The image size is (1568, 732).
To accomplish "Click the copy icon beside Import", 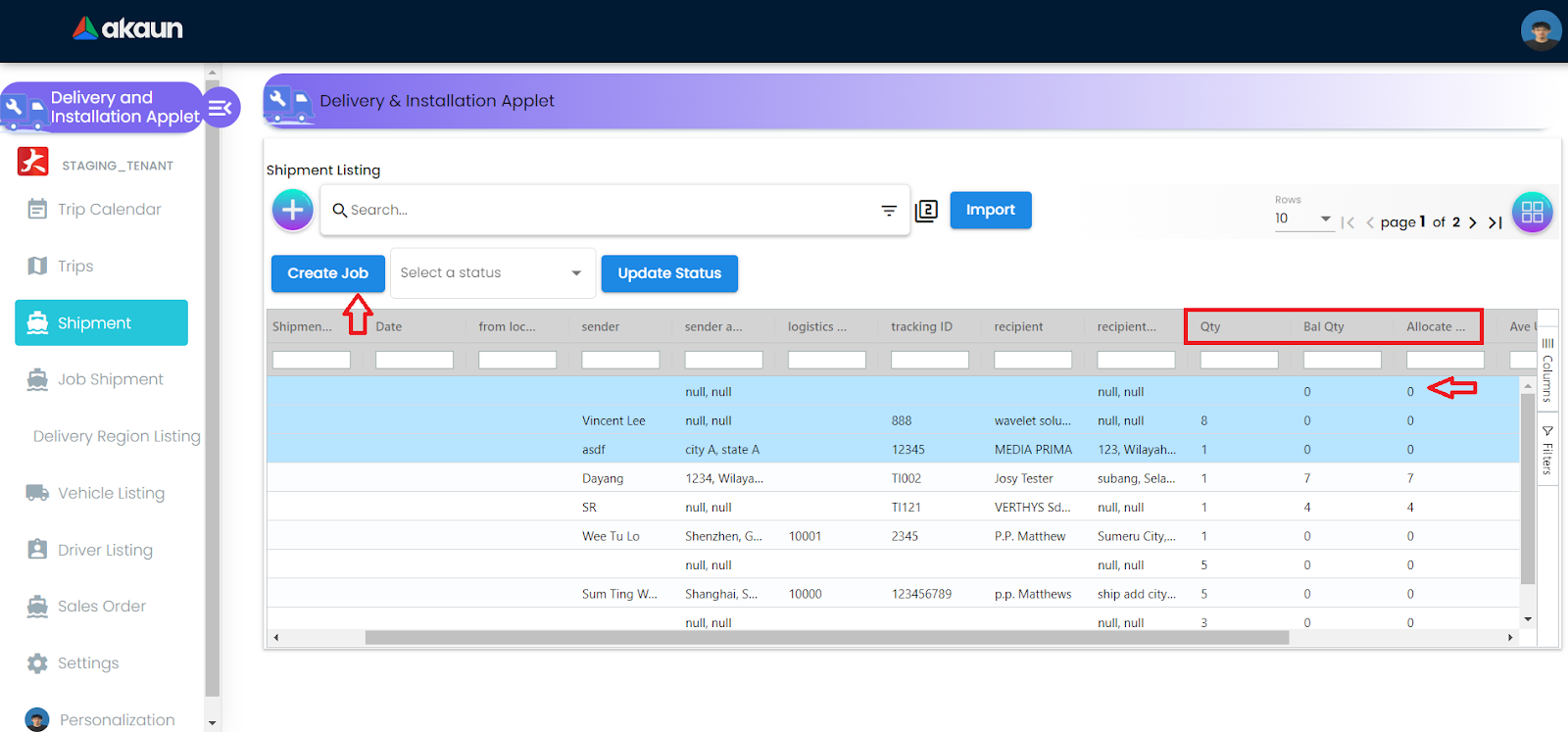I will [926, 211].
